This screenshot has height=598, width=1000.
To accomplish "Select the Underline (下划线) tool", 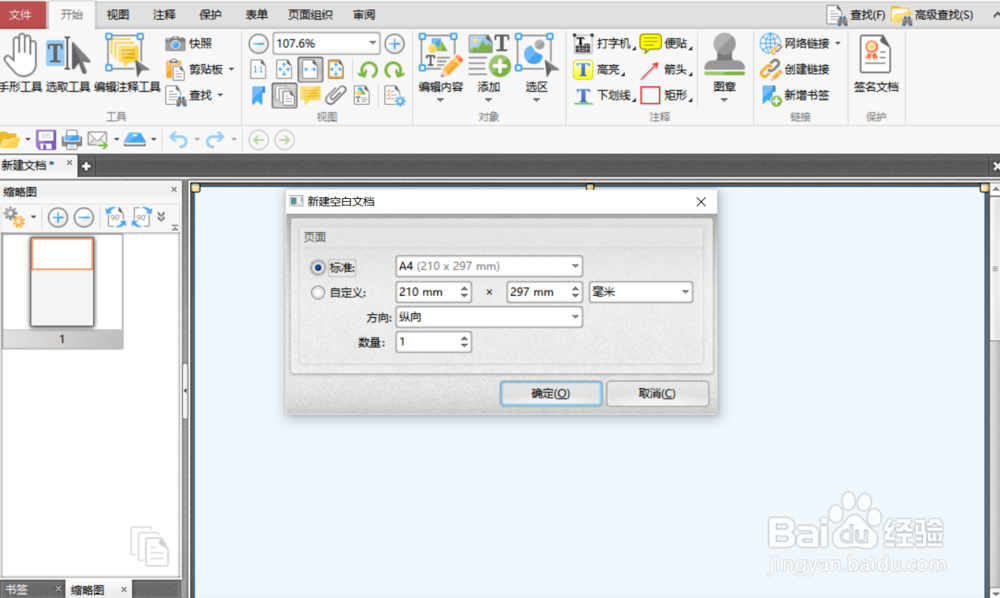I will click(x=603, y=96).
